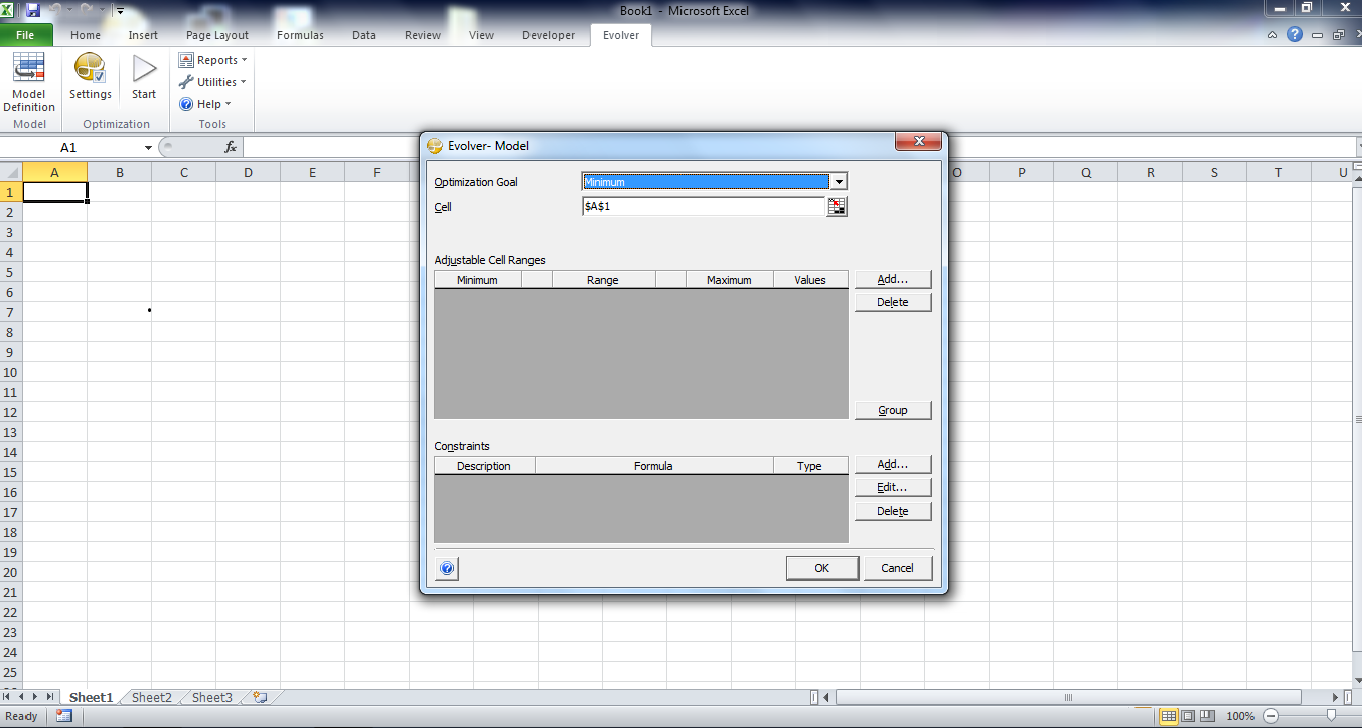1362x728 pixels.
Task: Switch to the Formulas ribbon tab
Action: (x=300, y=35)
